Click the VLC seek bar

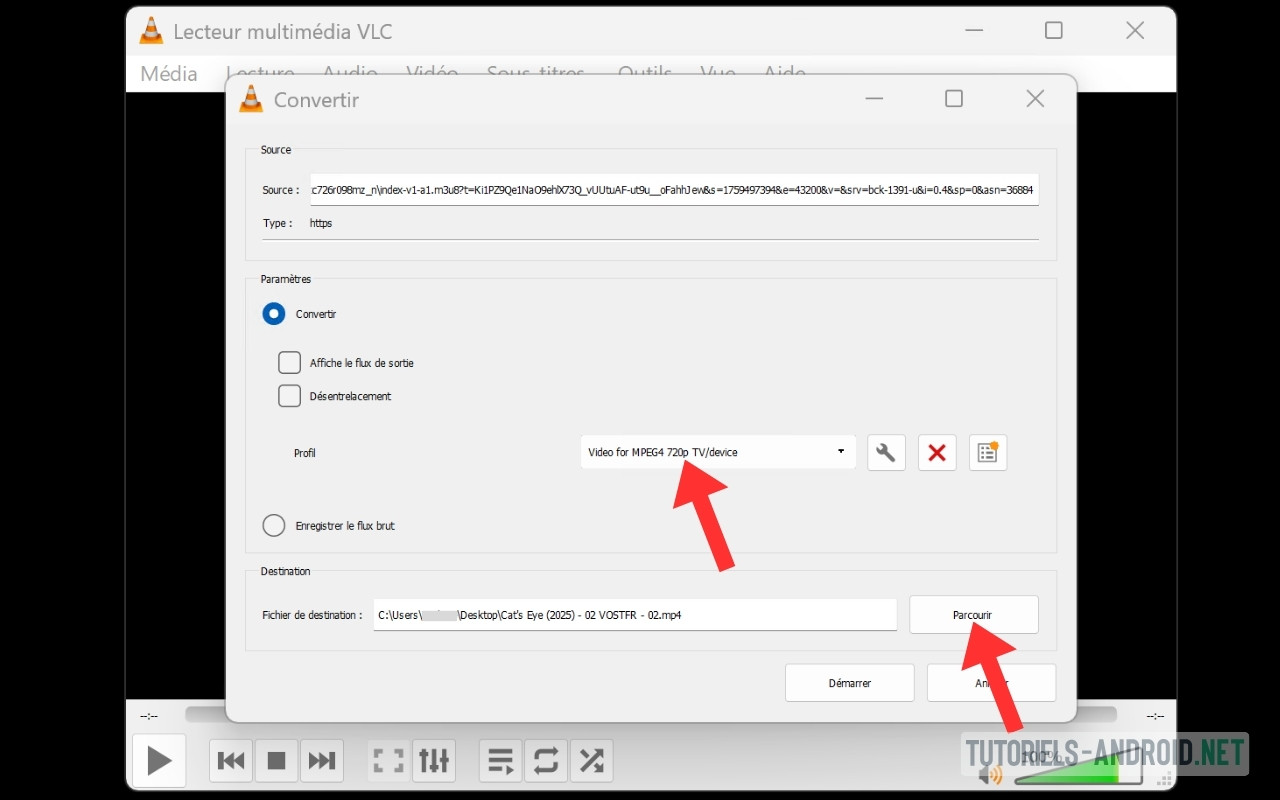(651, 715)
